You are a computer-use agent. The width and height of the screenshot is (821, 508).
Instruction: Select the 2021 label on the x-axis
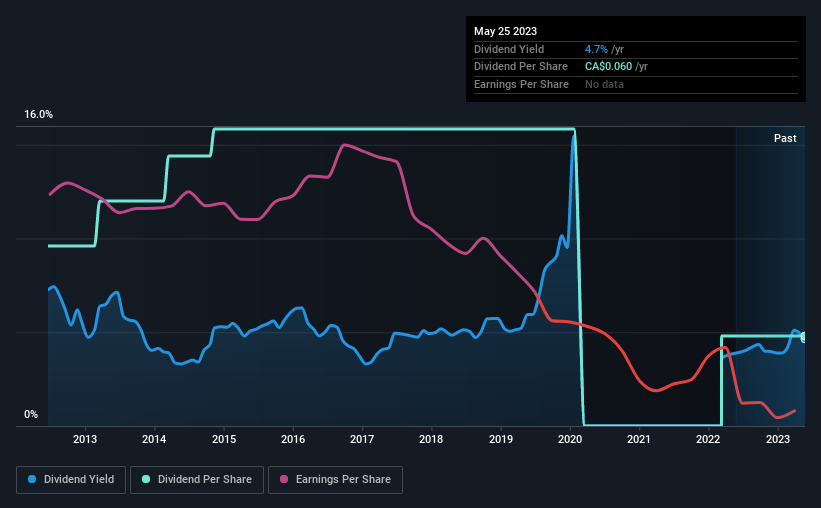[639, 439]
